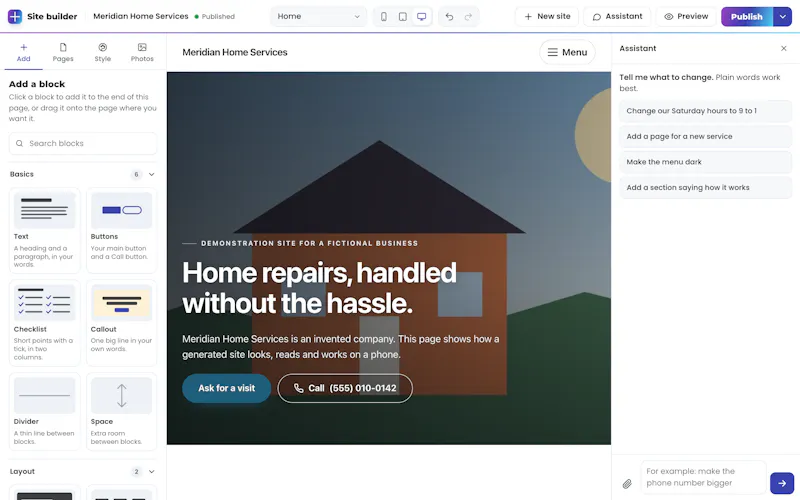Click the Preview button

[x=686, y=16]
